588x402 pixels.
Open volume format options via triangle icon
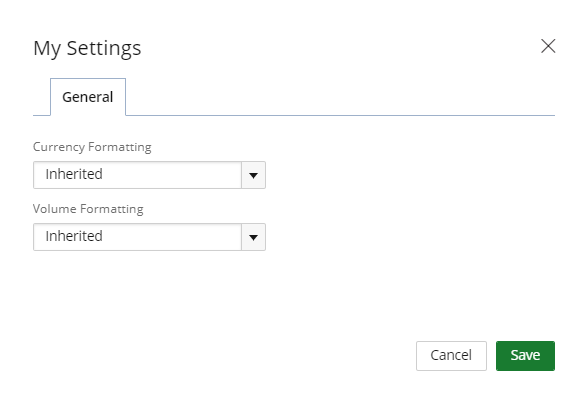tap(254, 237)
